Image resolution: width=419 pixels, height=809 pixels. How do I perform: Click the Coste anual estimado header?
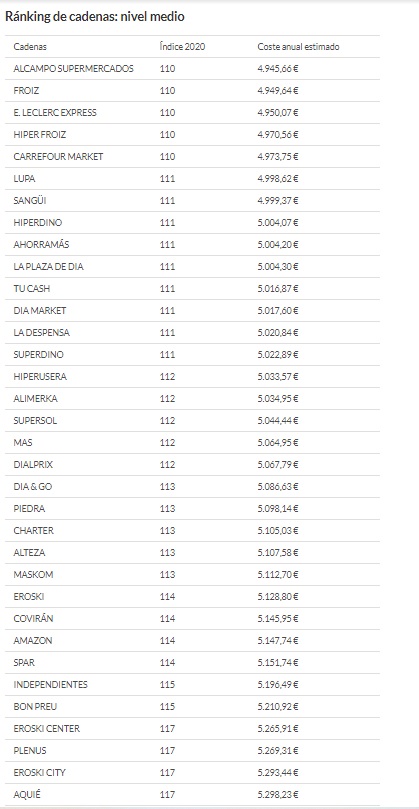(x=298, y=47)
